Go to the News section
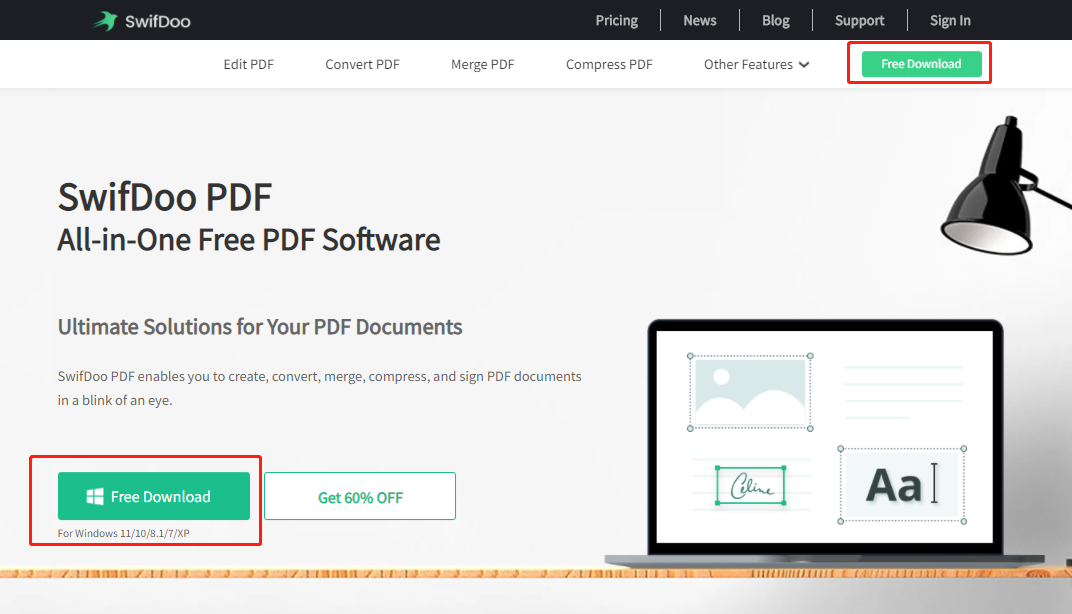 699,21
